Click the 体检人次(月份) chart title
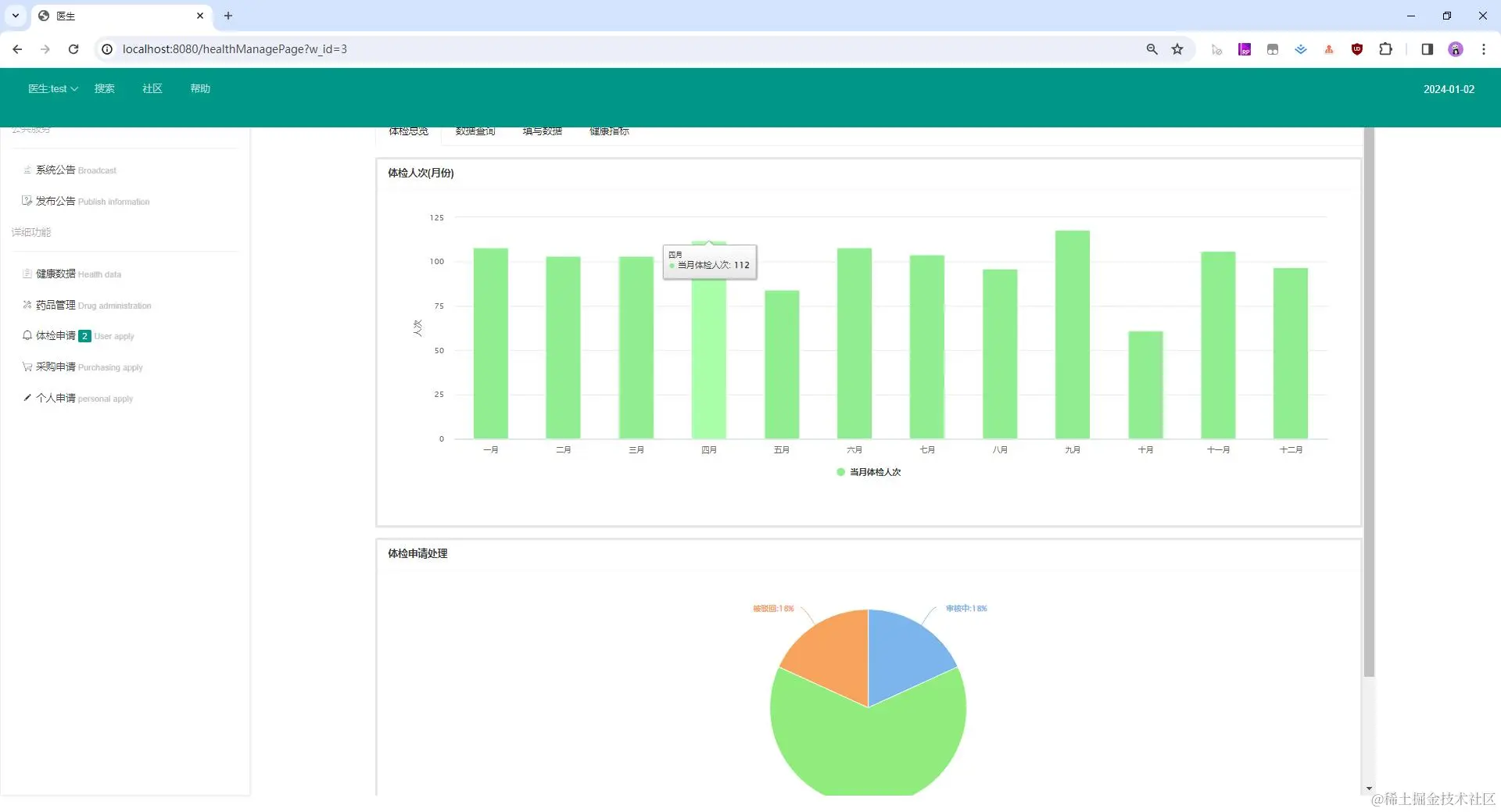 (421, 173)
